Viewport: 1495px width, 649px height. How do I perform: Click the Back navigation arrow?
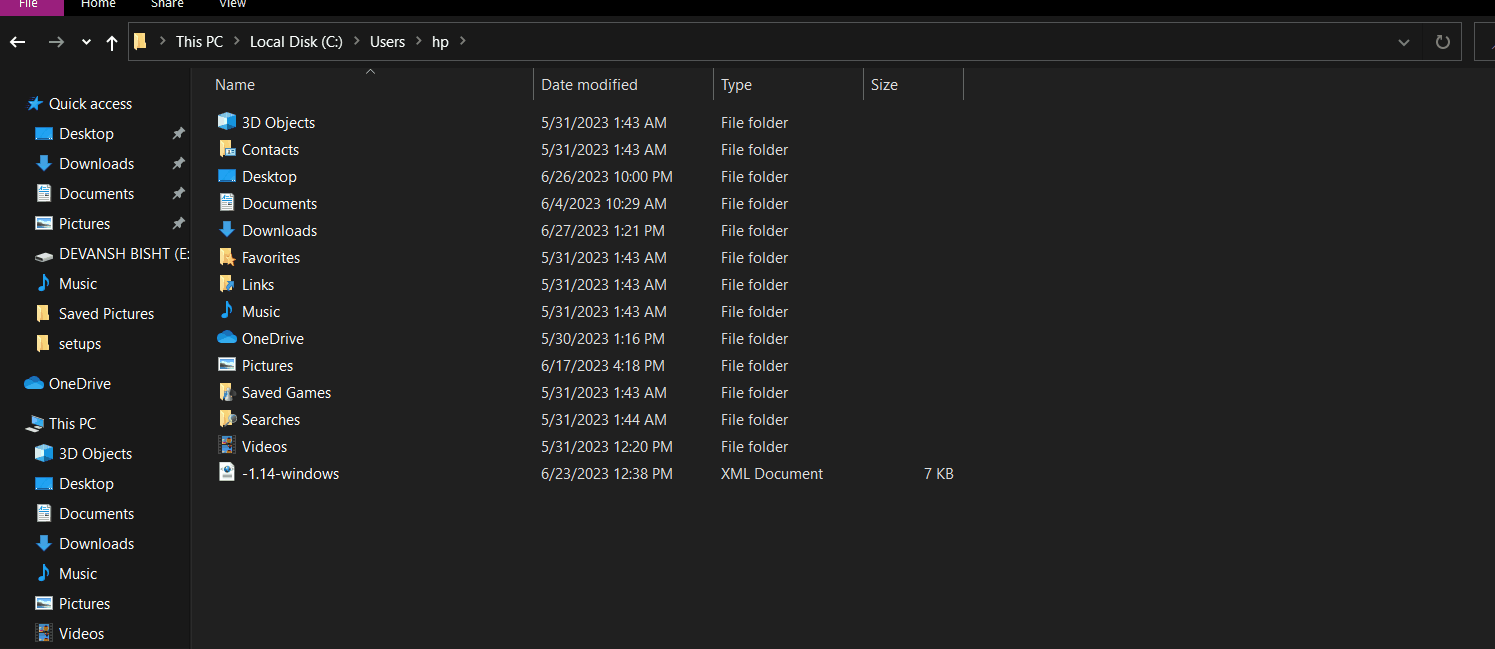pos(17,42)
